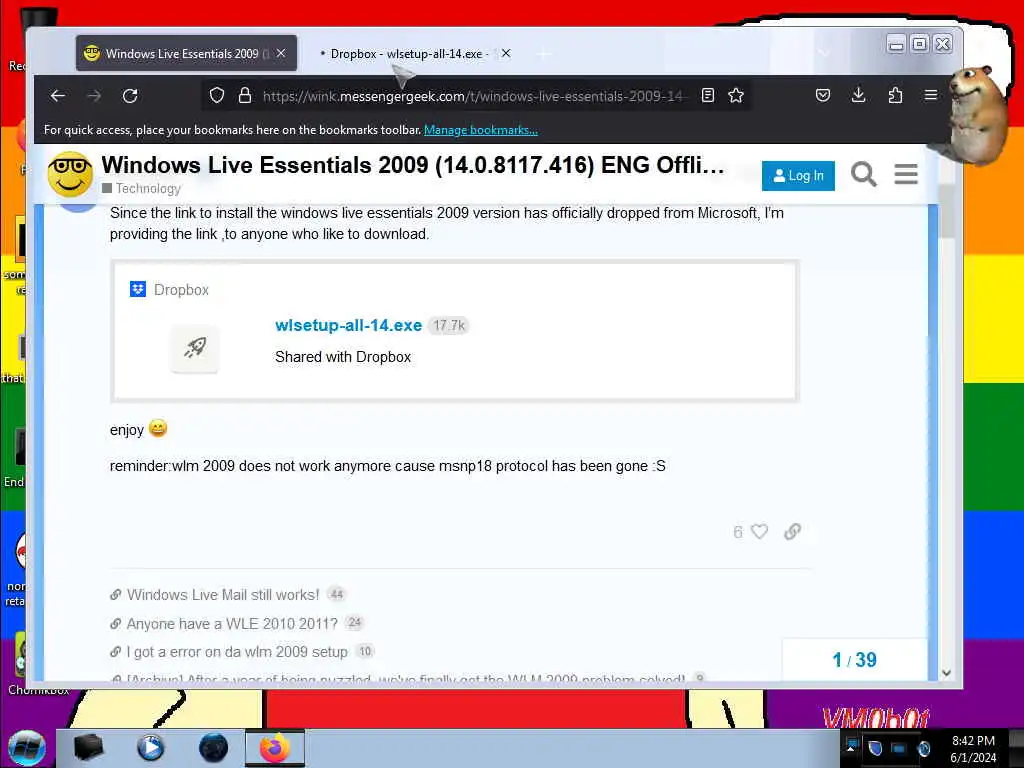This screenshot has width=1024, height=768.
Task: Click the topic title heading
Action: pyautogui.click(x=413, y=165)
